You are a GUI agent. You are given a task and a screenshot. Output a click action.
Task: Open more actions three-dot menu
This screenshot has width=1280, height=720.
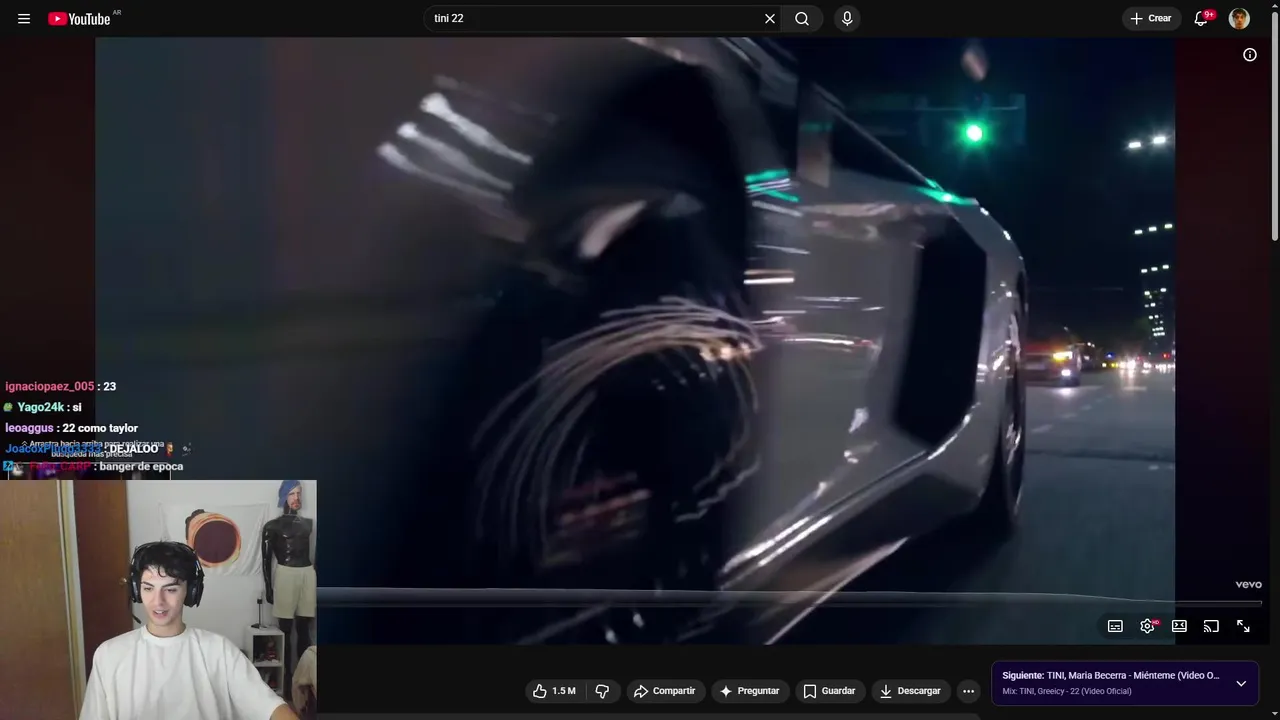968,691
